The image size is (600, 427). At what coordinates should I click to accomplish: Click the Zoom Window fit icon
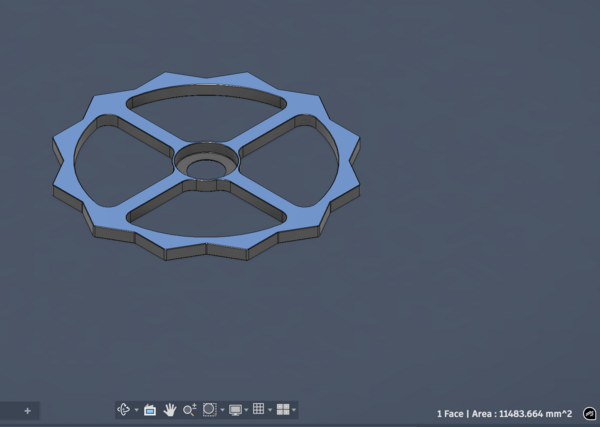tap(209, 410)
